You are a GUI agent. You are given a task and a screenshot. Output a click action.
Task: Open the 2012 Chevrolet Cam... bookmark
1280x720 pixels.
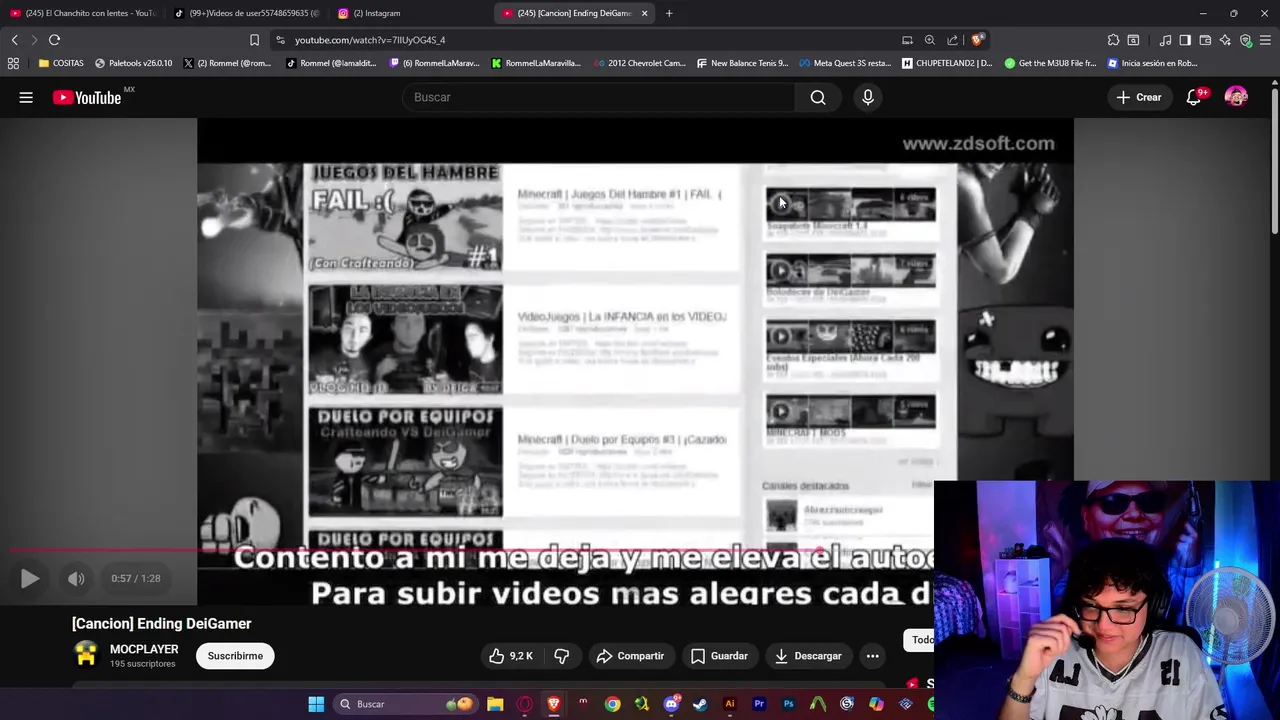pyautogui.click(x=639, y=63)
